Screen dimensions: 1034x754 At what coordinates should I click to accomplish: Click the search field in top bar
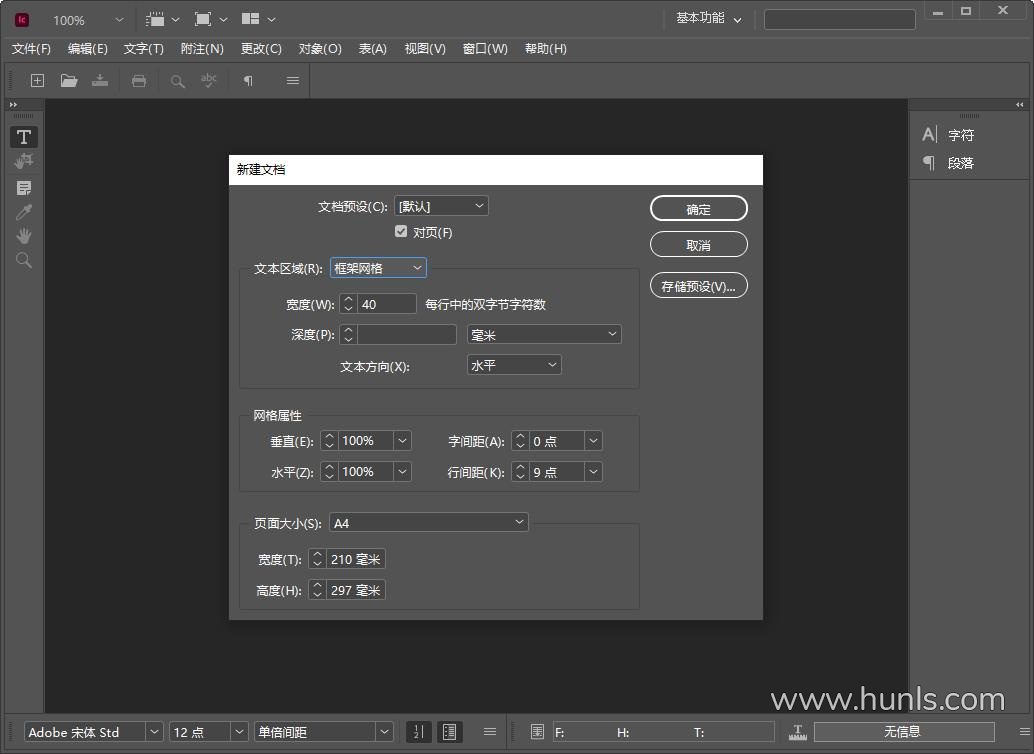[x=839, y=19]
